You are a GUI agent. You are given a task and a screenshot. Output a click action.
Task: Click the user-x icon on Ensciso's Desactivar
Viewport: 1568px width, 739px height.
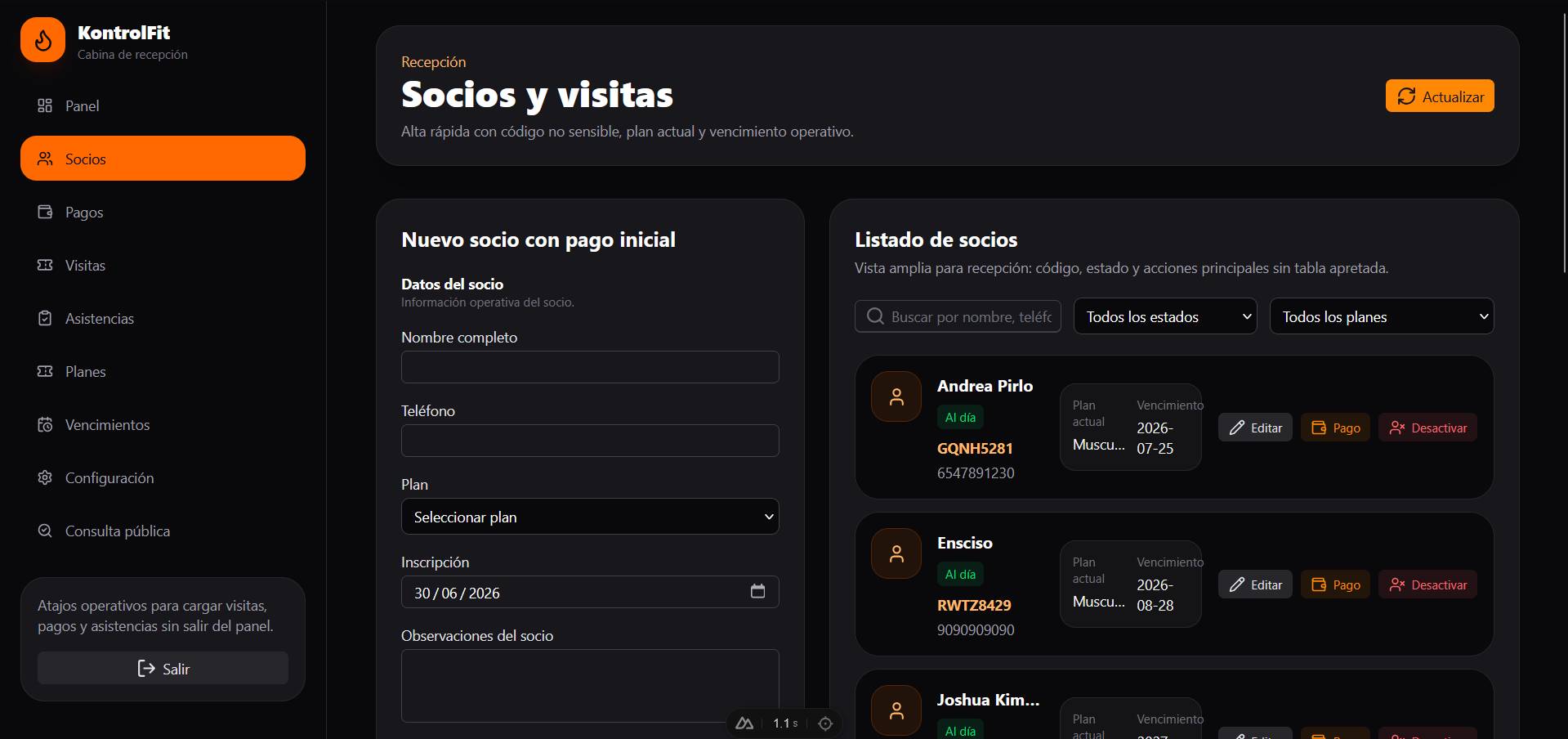pos(1397,584)
